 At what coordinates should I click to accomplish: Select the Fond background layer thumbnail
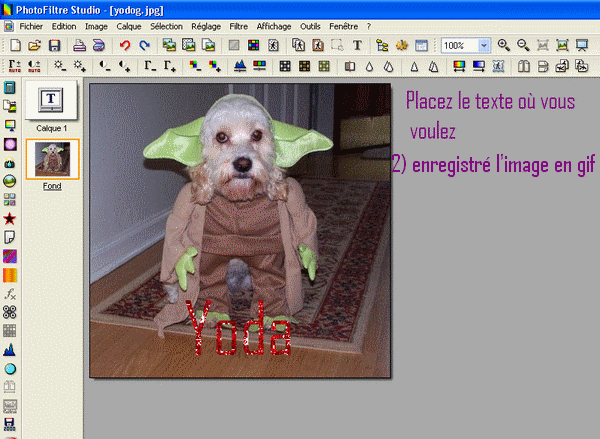tap(52, 159)
